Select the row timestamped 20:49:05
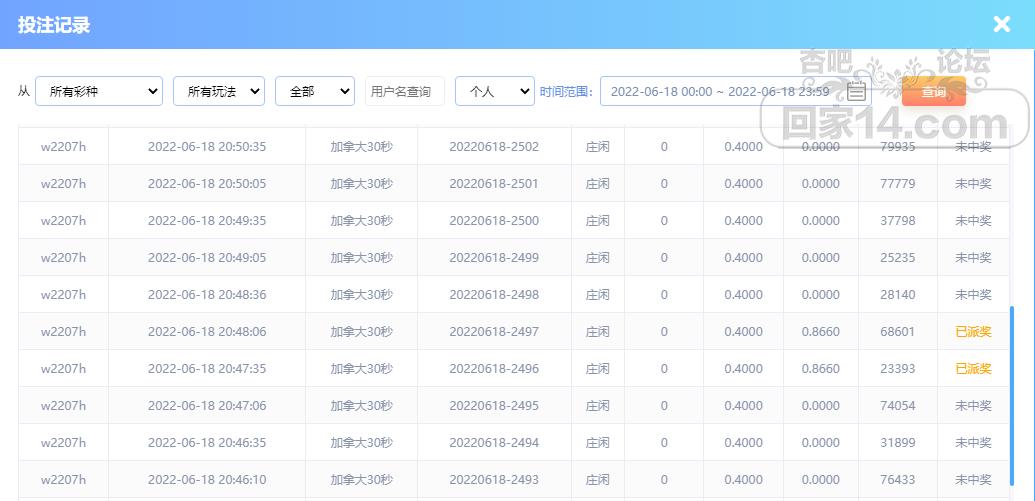 pyautogui.click(x=207, y=258)
